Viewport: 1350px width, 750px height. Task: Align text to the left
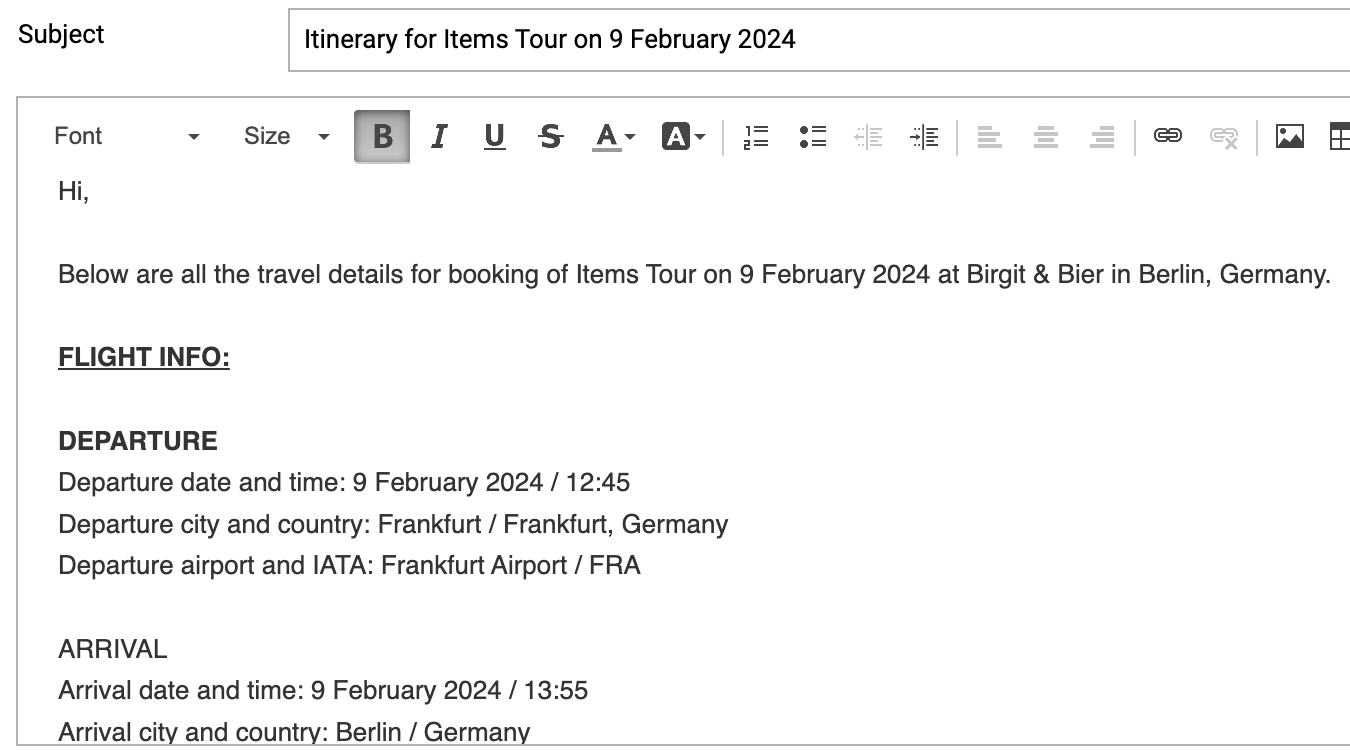[990, 136]
